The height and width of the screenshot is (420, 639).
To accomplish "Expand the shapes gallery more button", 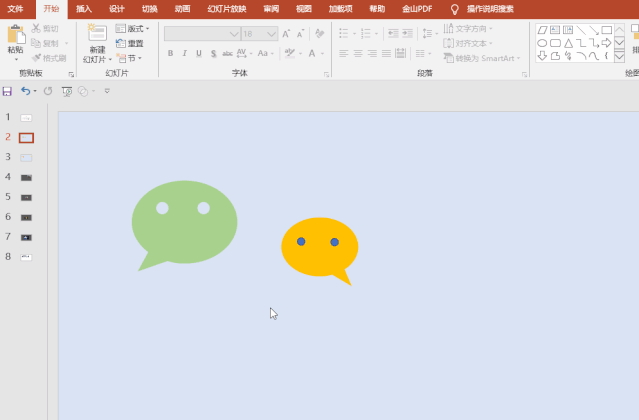I will coord(619,56).
